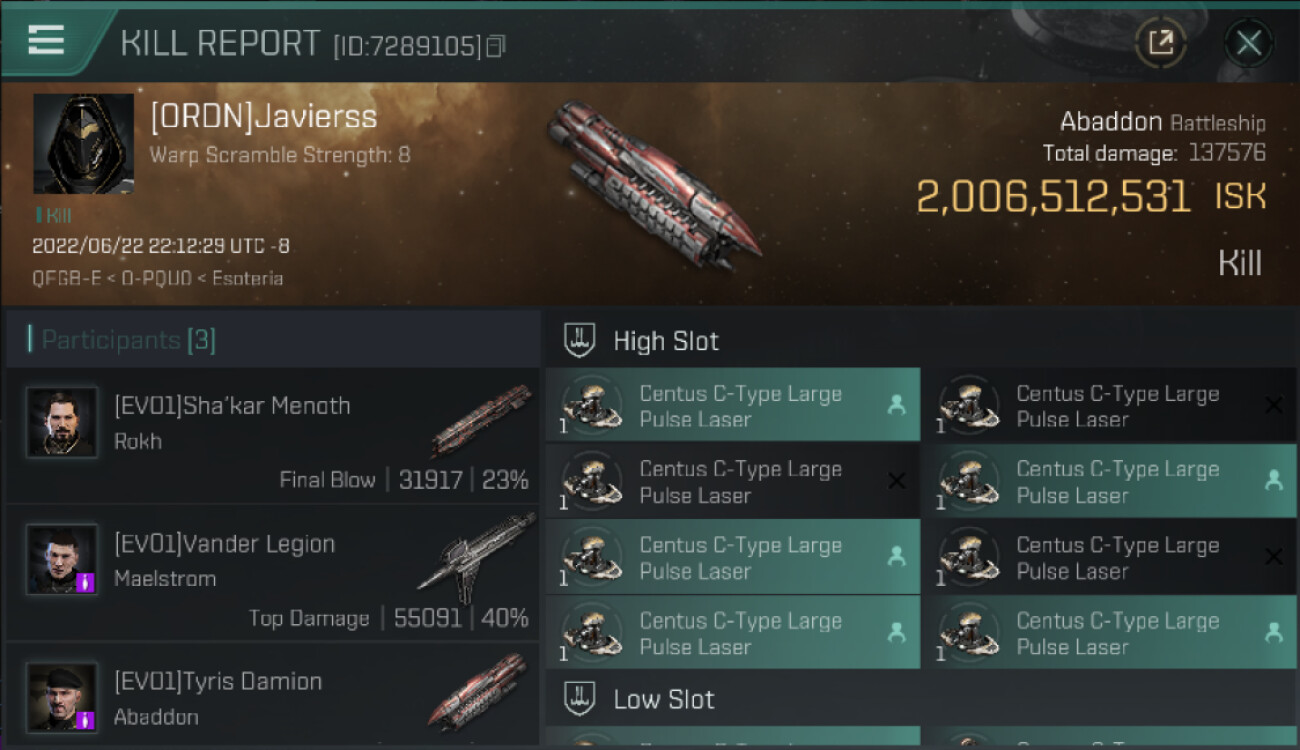Click the Low Slot section icon
1300x750 pixels.
click(580, 699)
